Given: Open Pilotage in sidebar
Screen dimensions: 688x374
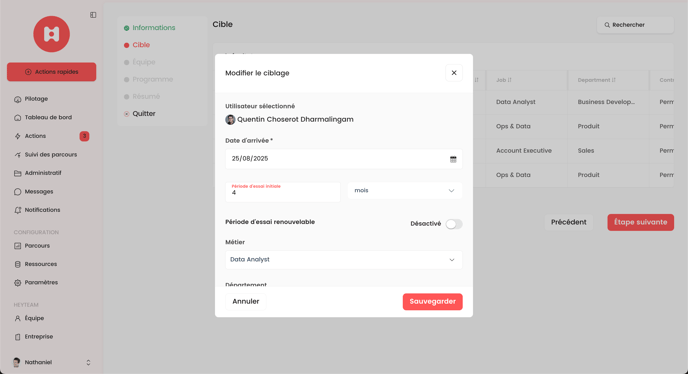Looking at the screenshot, I should (x=36, y=99).
